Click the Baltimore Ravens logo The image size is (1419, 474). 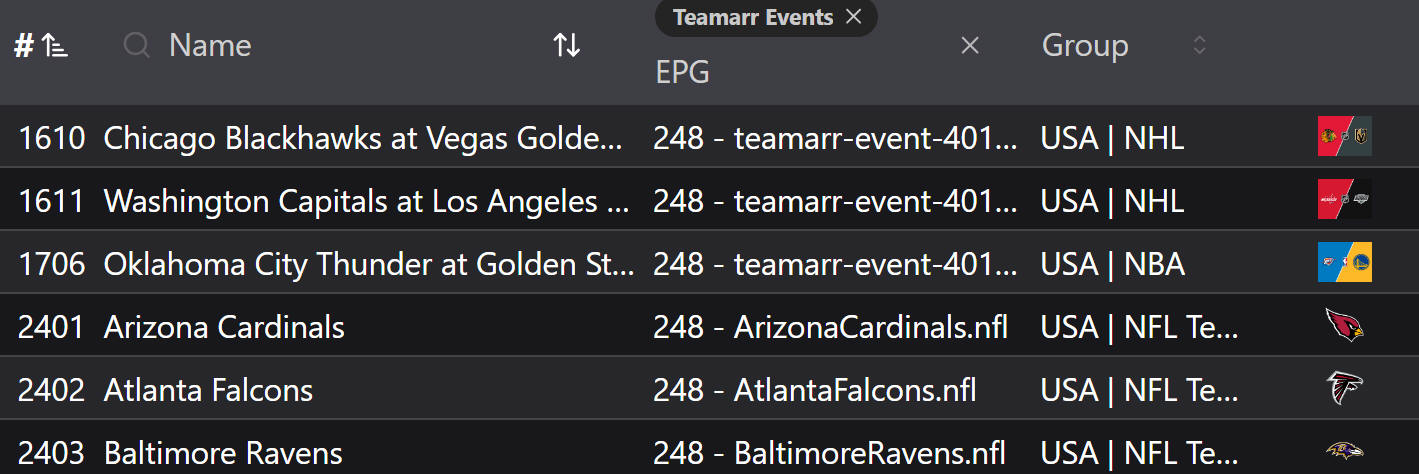[x=1344, y=451]
